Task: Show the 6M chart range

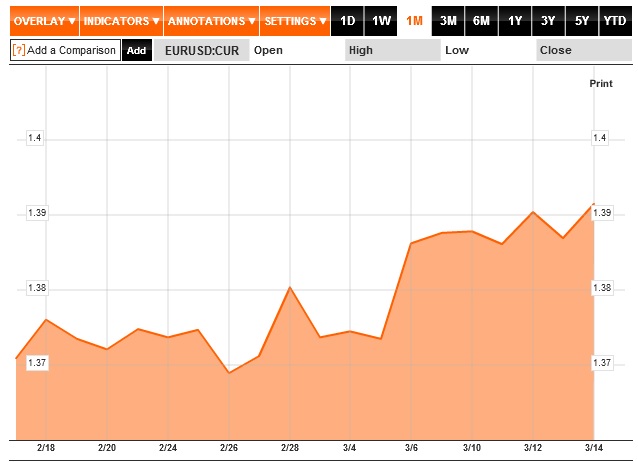Action: [x=481, y=20]
